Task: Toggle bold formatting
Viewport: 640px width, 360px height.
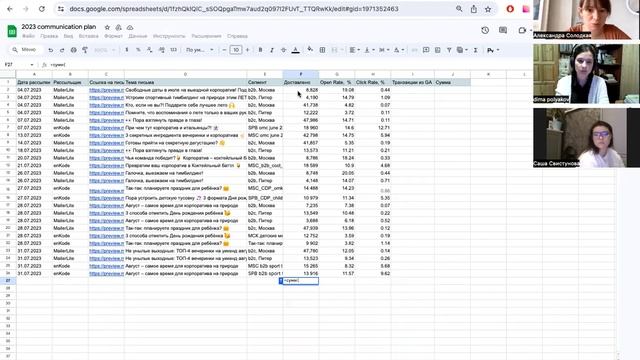Action: (260, 50)
